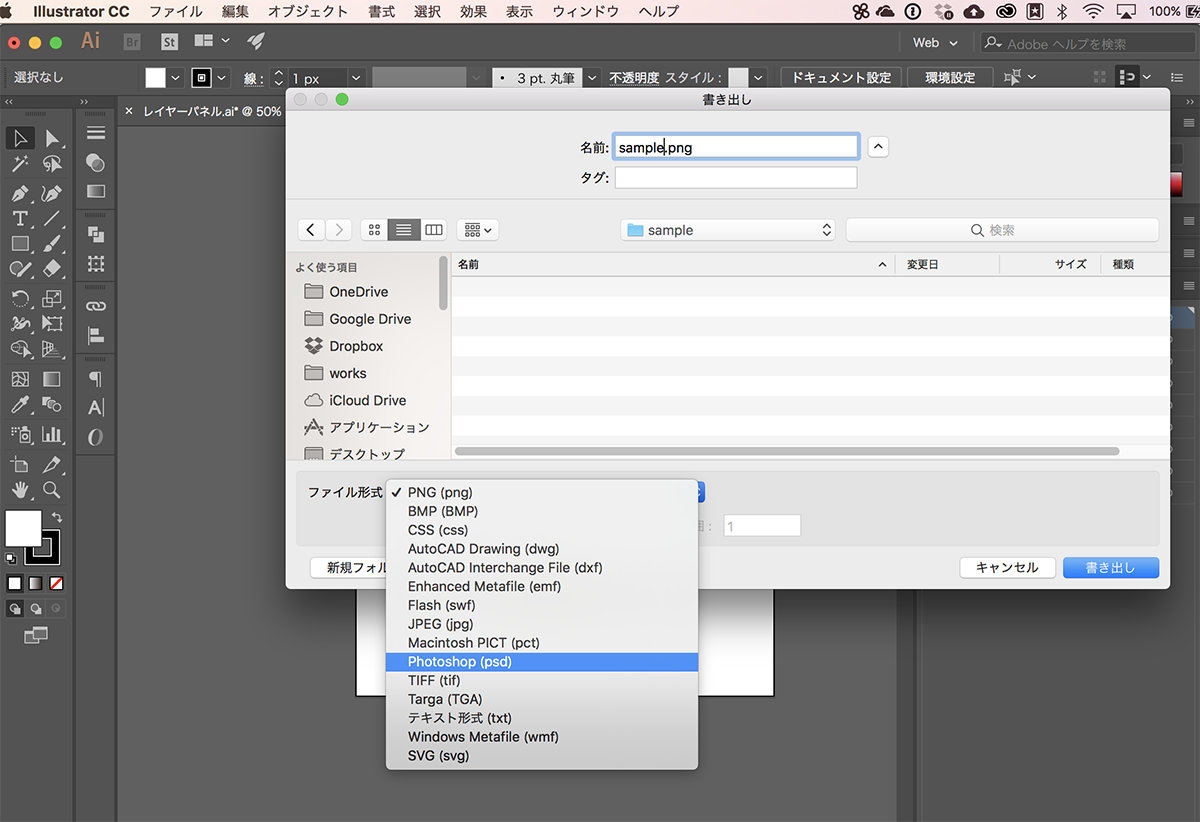
Task: Switch file browser to column view
Action: [433, 230]
